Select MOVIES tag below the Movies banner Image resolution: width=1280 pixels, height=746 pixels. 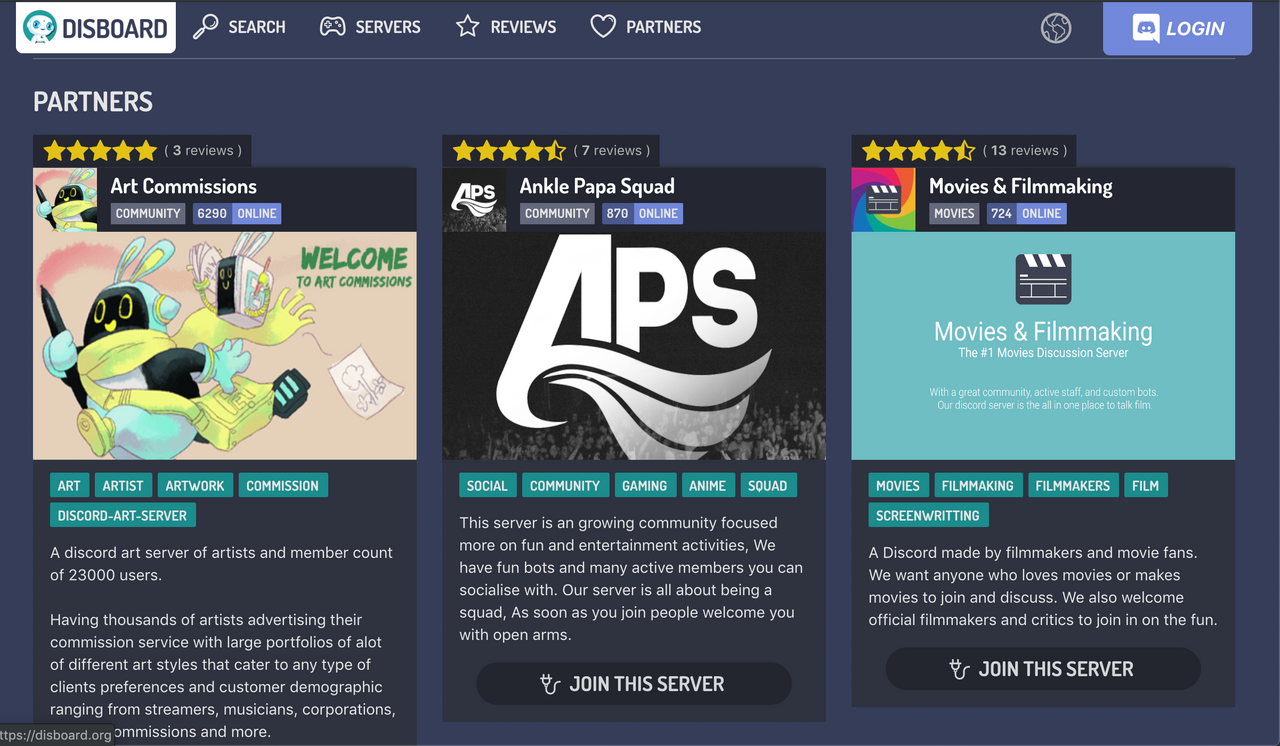[898, 486]
